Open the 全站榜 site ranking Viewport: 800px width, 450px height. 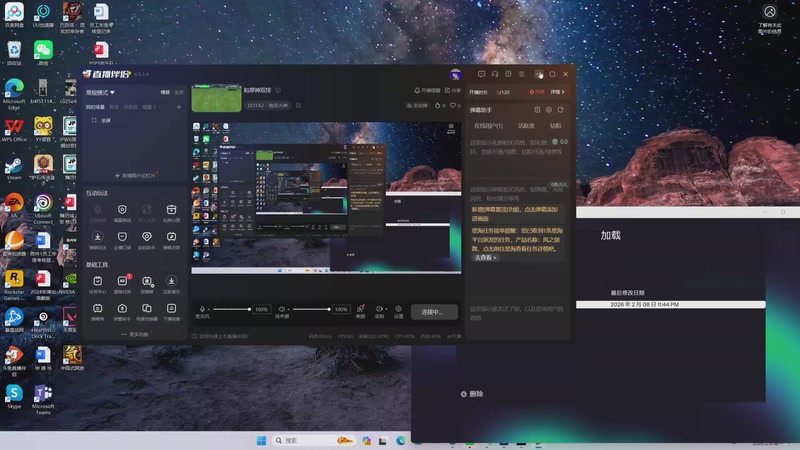pyautogui.click(x=417, y=106)
